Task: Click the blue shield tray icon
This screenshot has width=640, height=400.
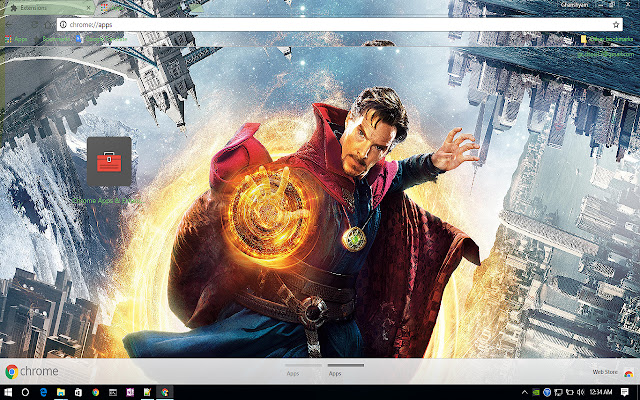Action: tap(547, 392)
